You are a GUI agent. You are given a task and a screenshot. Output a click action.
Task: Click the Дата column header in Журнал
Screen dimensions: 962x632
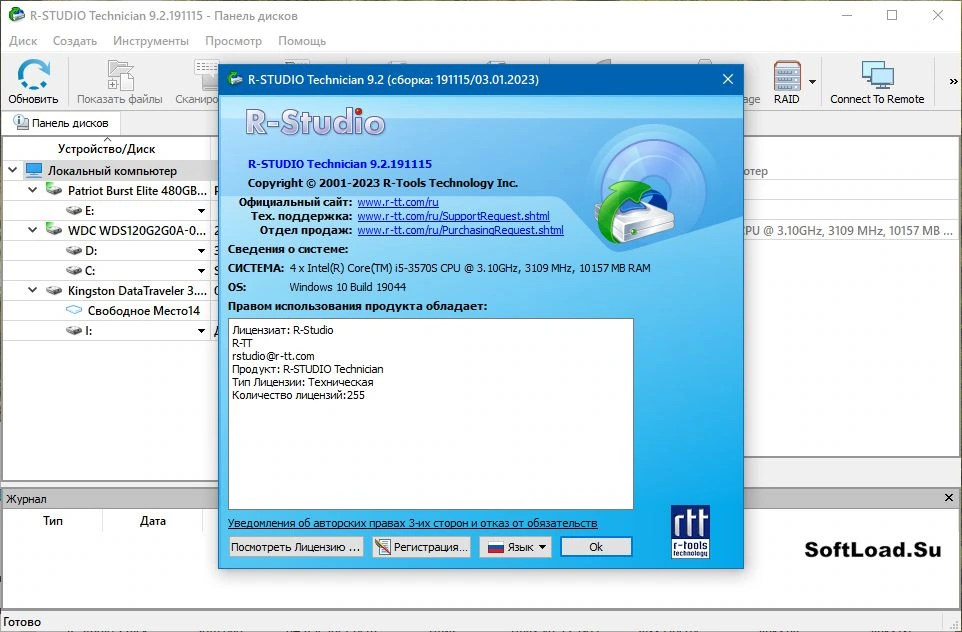153,521
